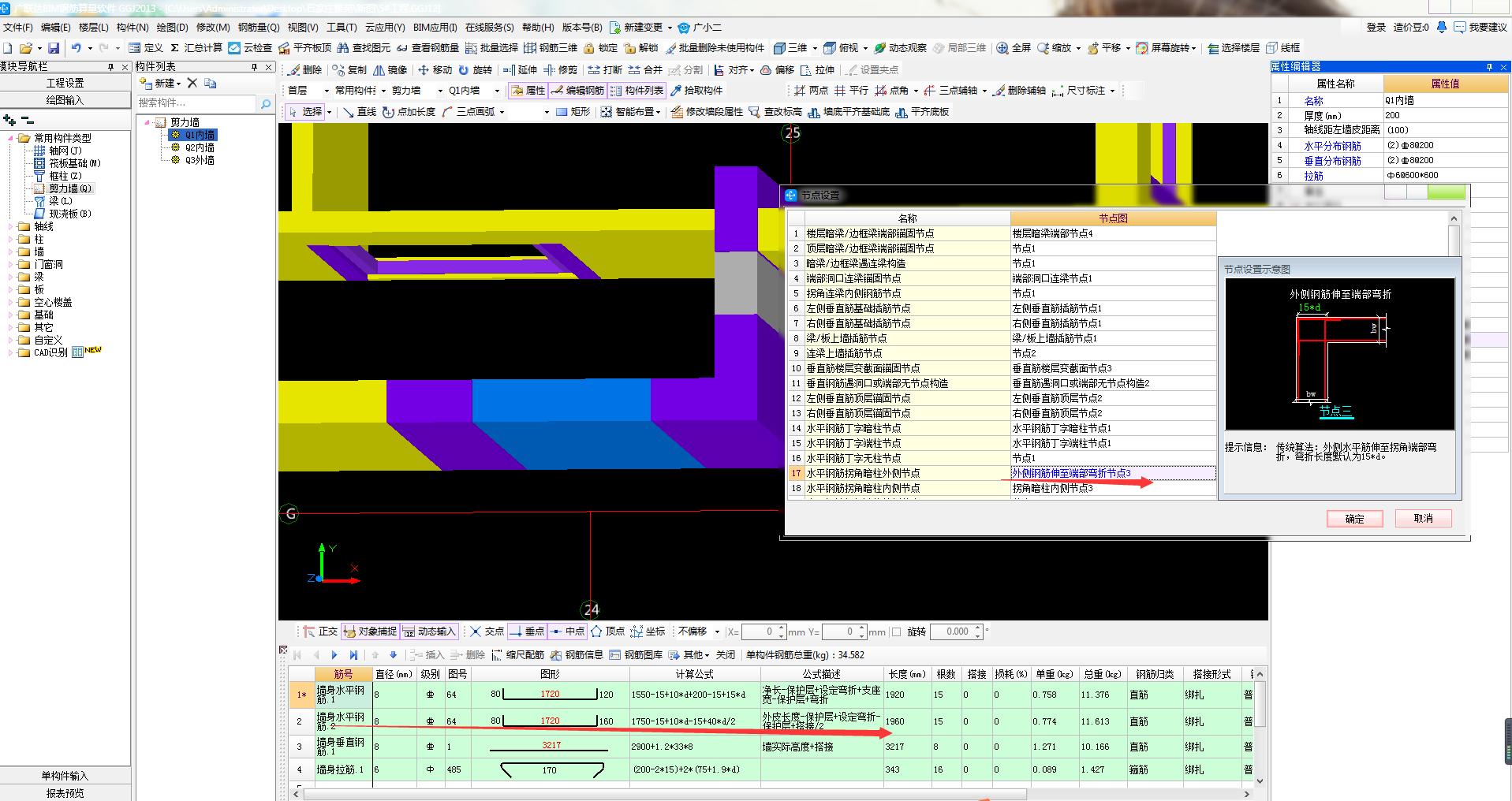Viewport: 1512px width, 801px height.
Task: Open the 文件(F) menu
Action: click(x=17, y=28)
